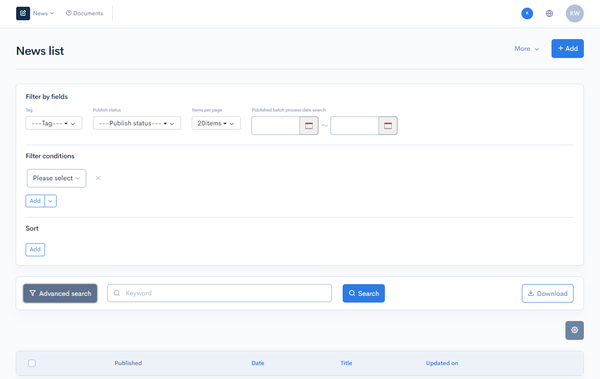600x379 pixels.
Task: Sort by the Date column header
Action: 258,363
